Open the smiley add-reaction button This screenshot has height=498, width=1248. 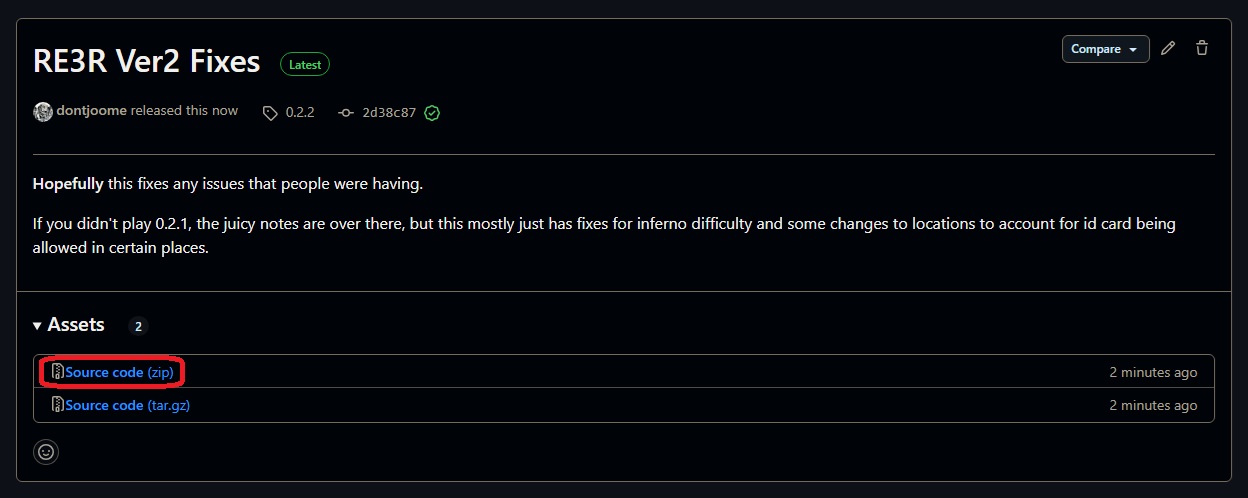click(x=46, y=451)
